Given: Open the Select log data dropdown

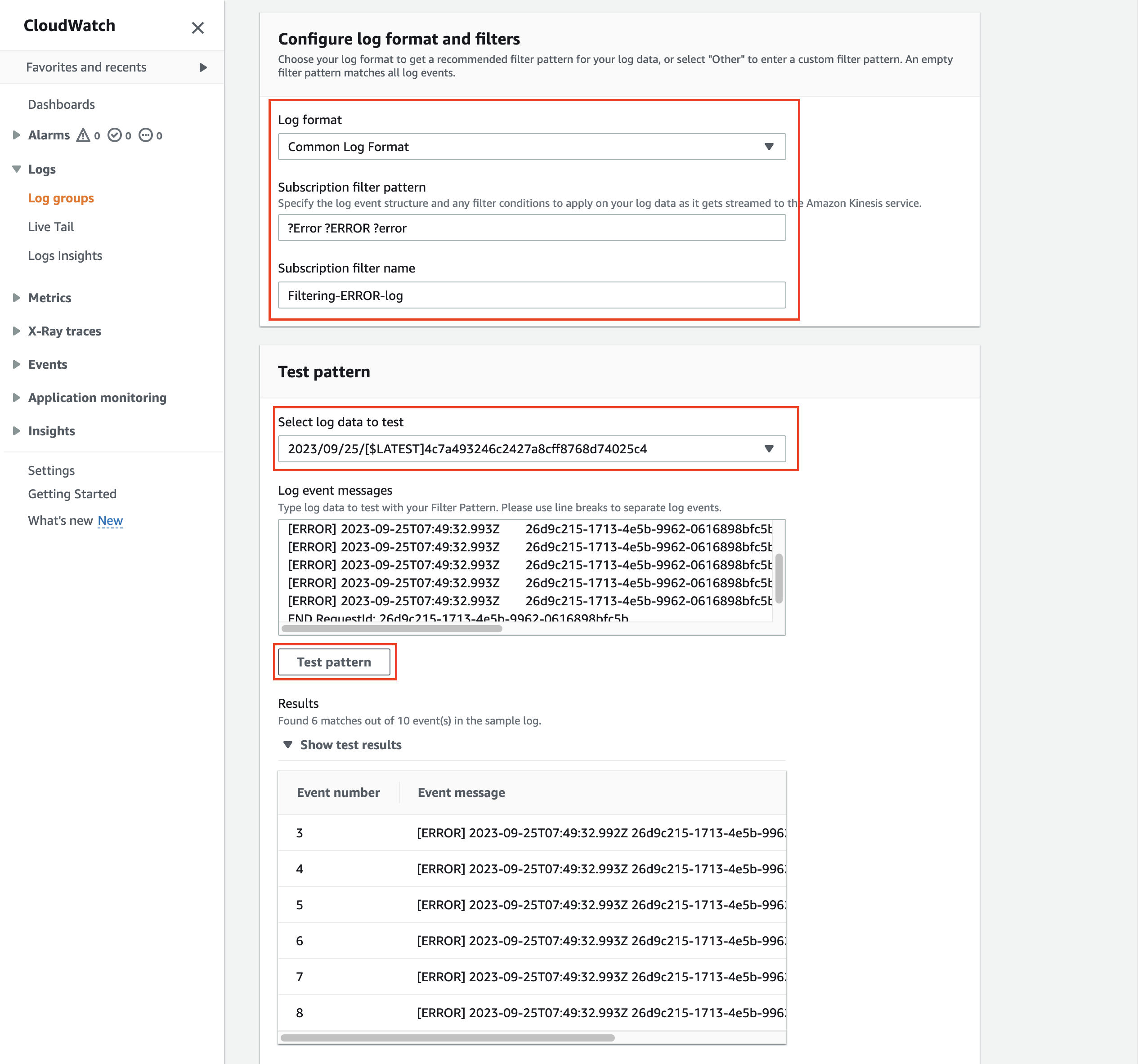Looking at the screenshot, I should coord(531,449).
